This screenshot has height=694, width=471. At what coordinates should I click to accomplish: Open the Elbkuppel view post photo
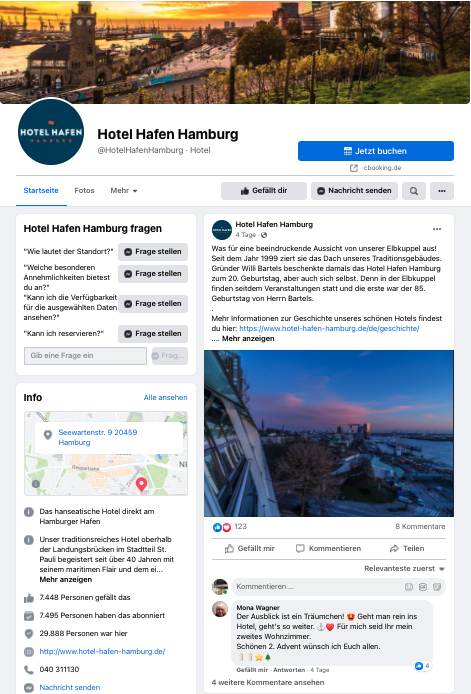[x=329, y=433]
